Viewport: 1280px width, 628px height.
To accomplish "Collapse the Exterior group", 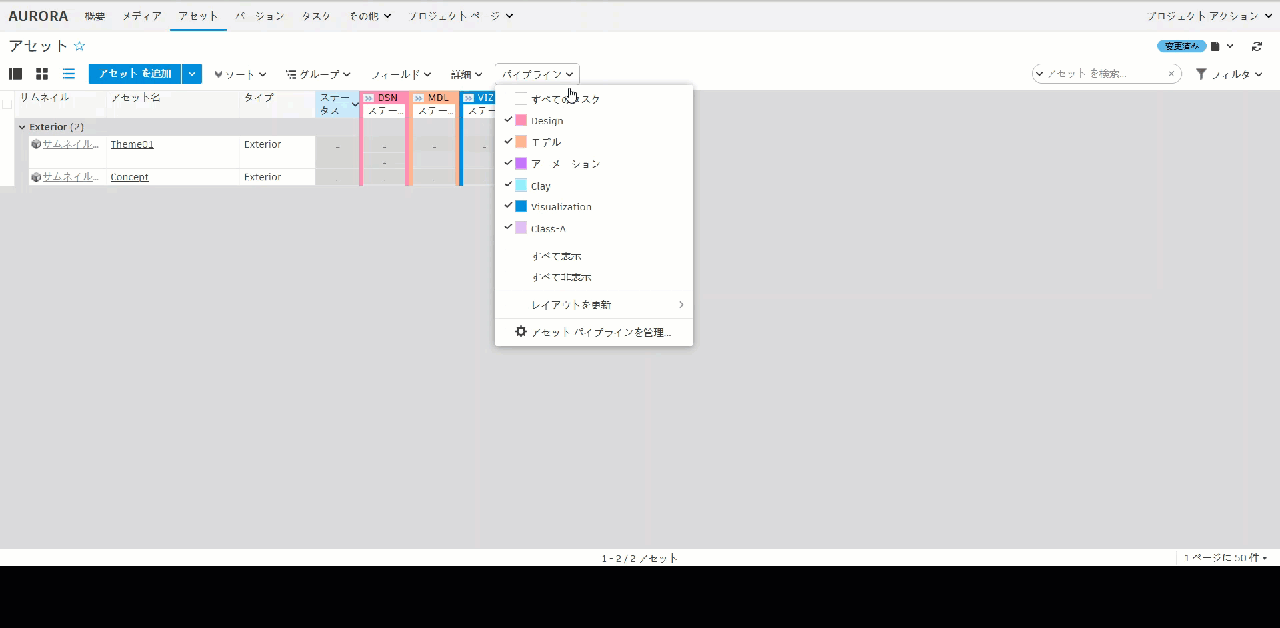I will (21, 127).
